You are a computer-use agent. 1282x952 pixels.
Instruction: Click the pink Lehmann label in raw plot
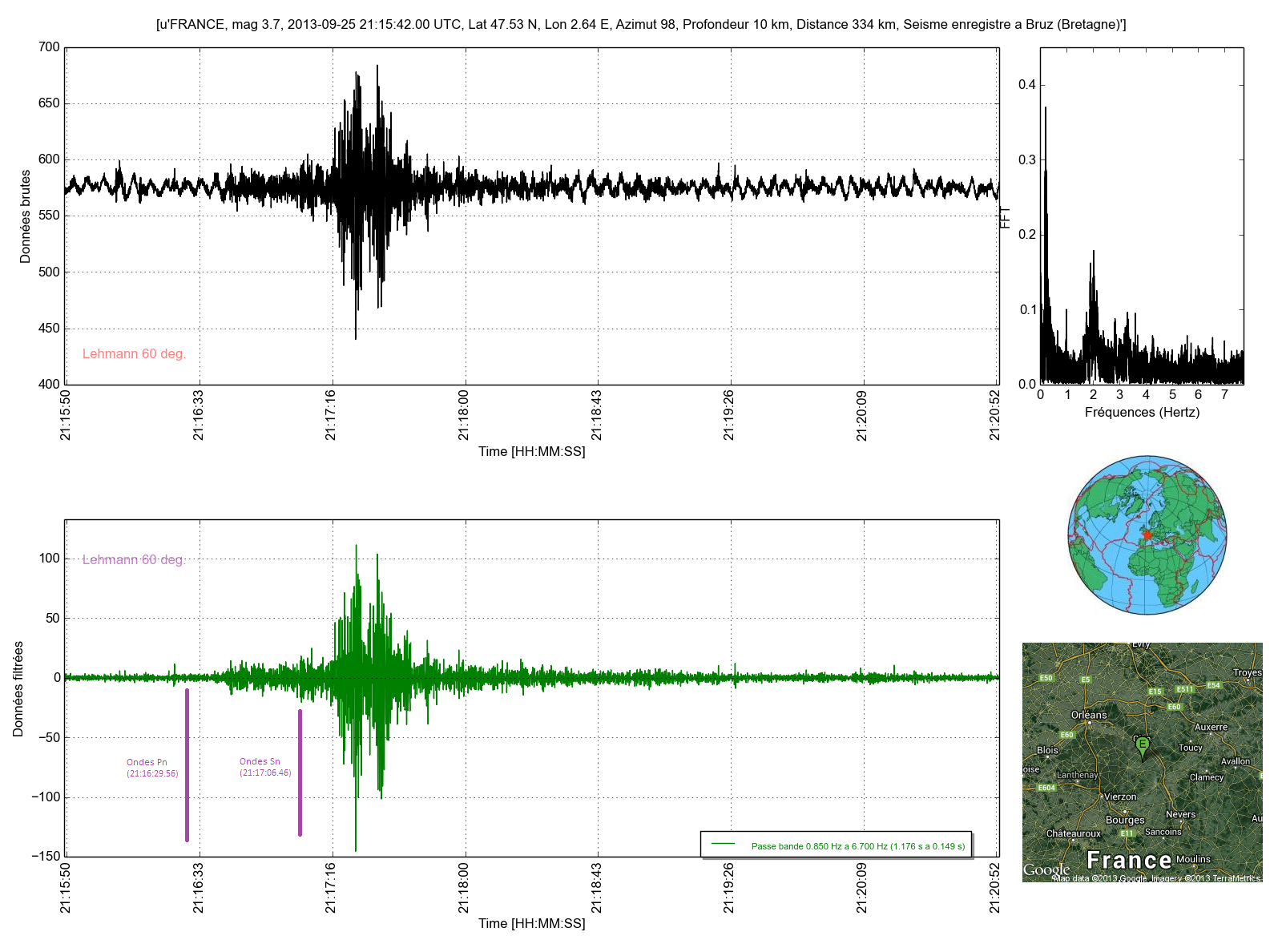[x=134, y=354]
